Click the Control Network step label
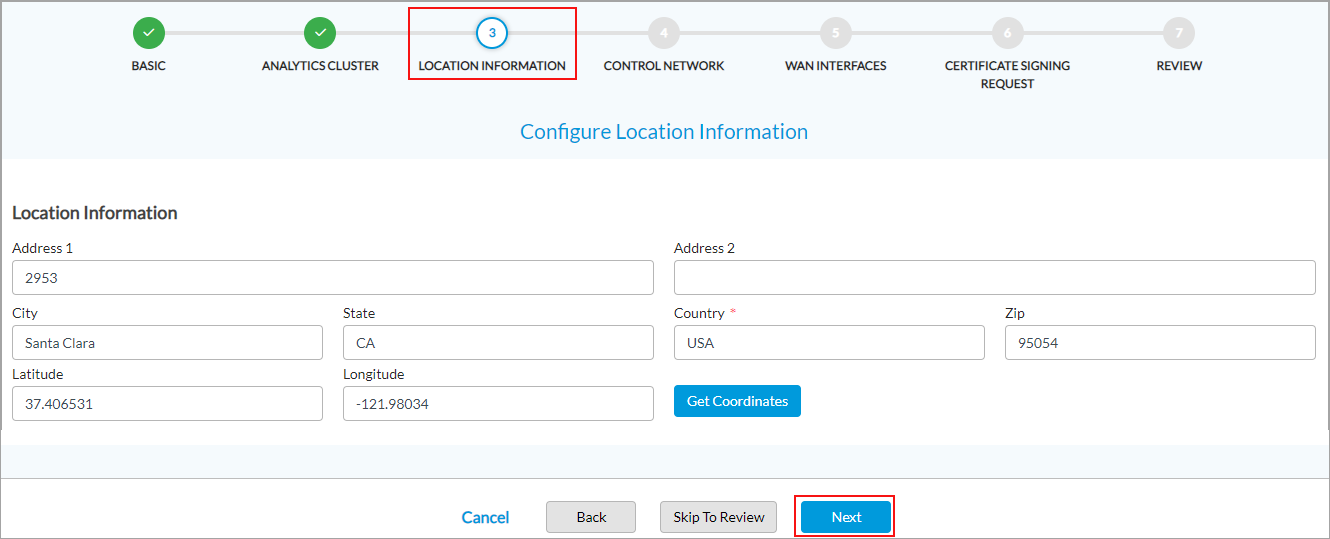Viewport: 1330px width, 539px height. click(x=664, y=66)
